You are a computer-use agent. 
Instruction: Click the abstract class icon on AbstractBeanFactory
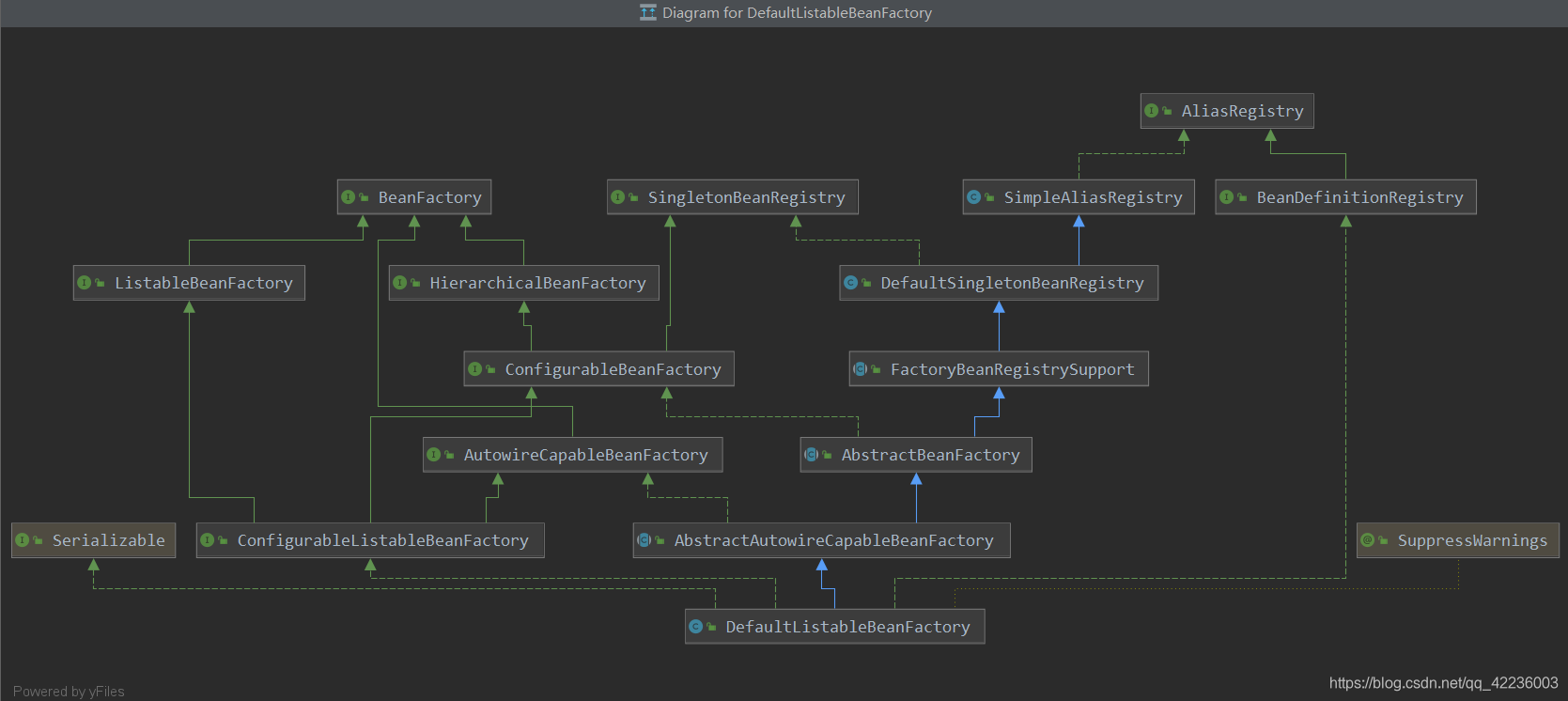tap(811, 455)
